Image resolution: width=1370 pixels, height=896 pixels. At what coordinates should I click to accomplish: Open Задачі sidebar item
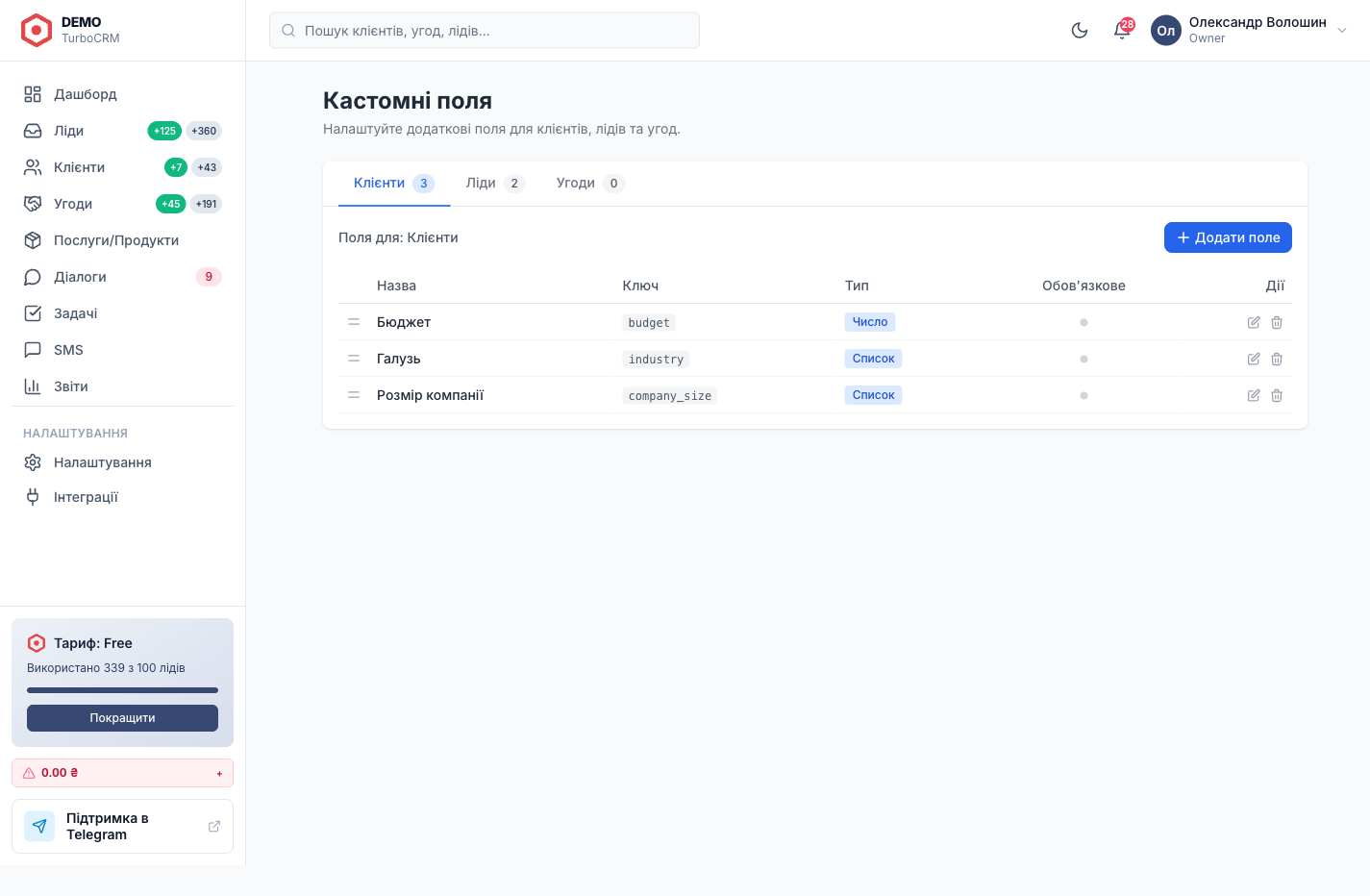pos(122,313)
